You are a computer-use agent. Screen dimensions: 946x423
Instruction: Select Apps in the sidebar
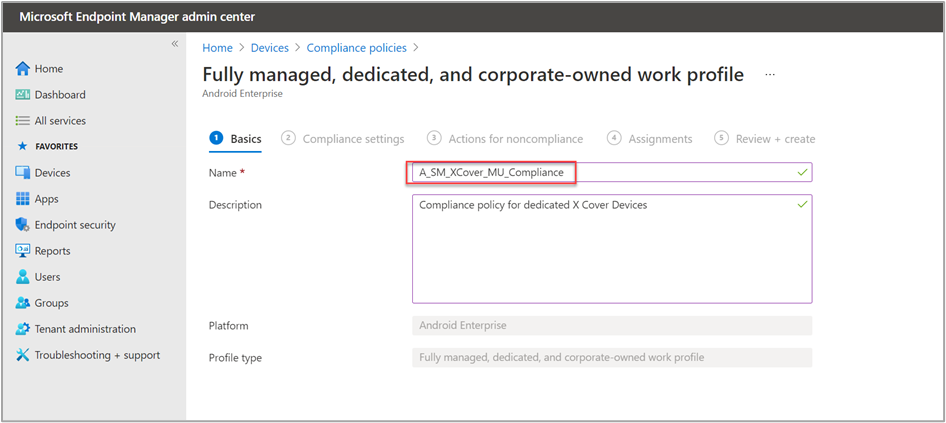46,199
